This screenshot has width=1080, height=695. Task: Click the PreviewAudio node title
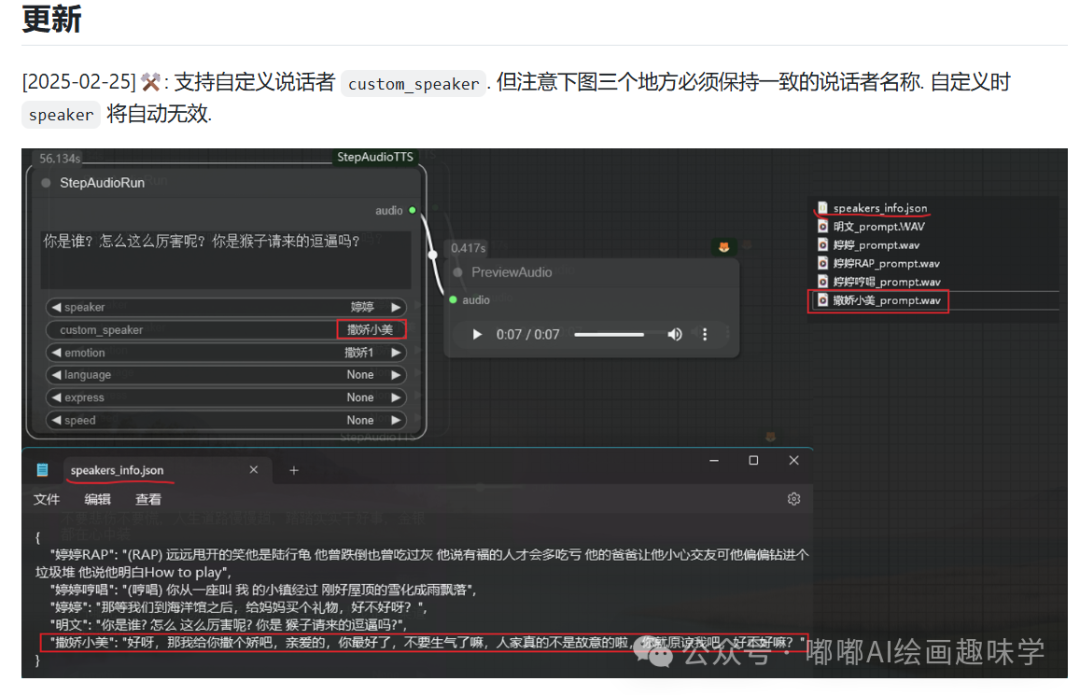pos(512,273)
